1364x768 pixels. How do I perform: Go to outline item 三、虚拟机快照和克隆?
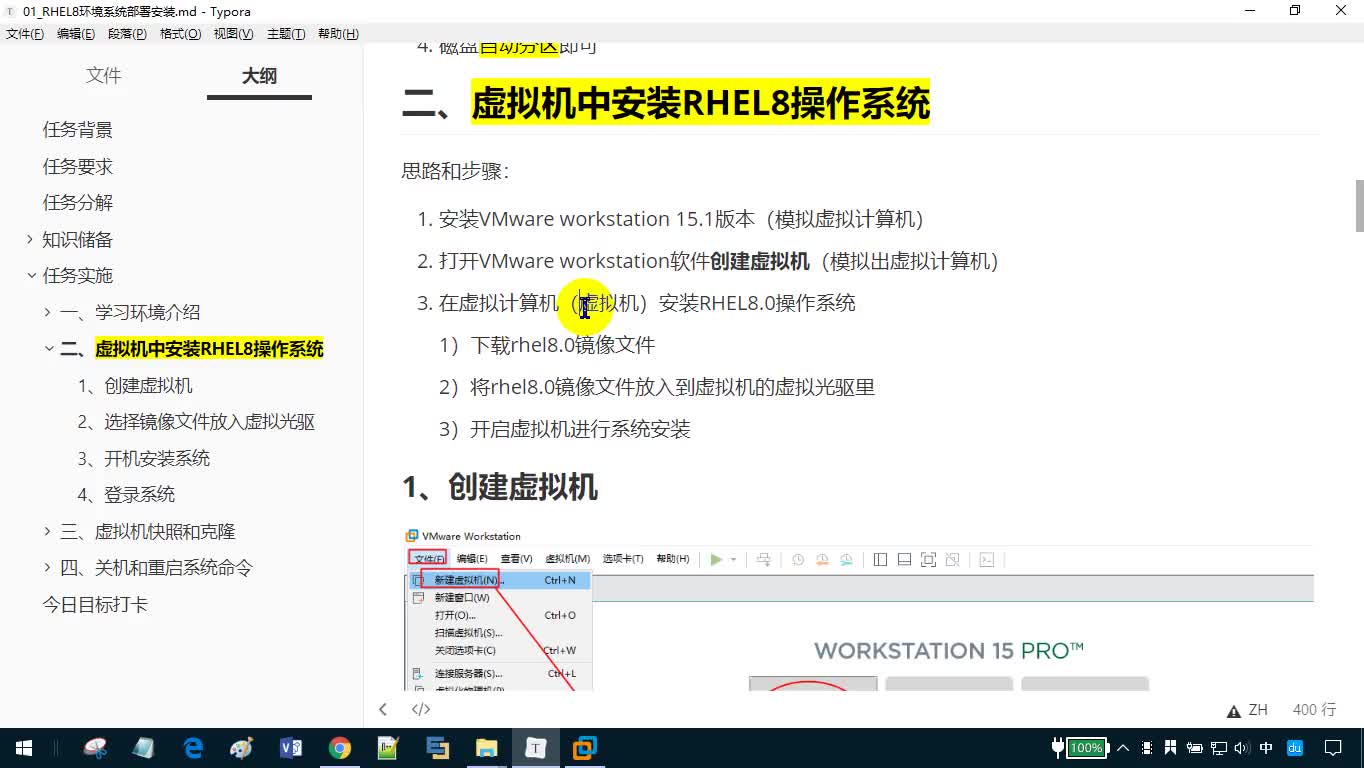[x=148, y=532]
